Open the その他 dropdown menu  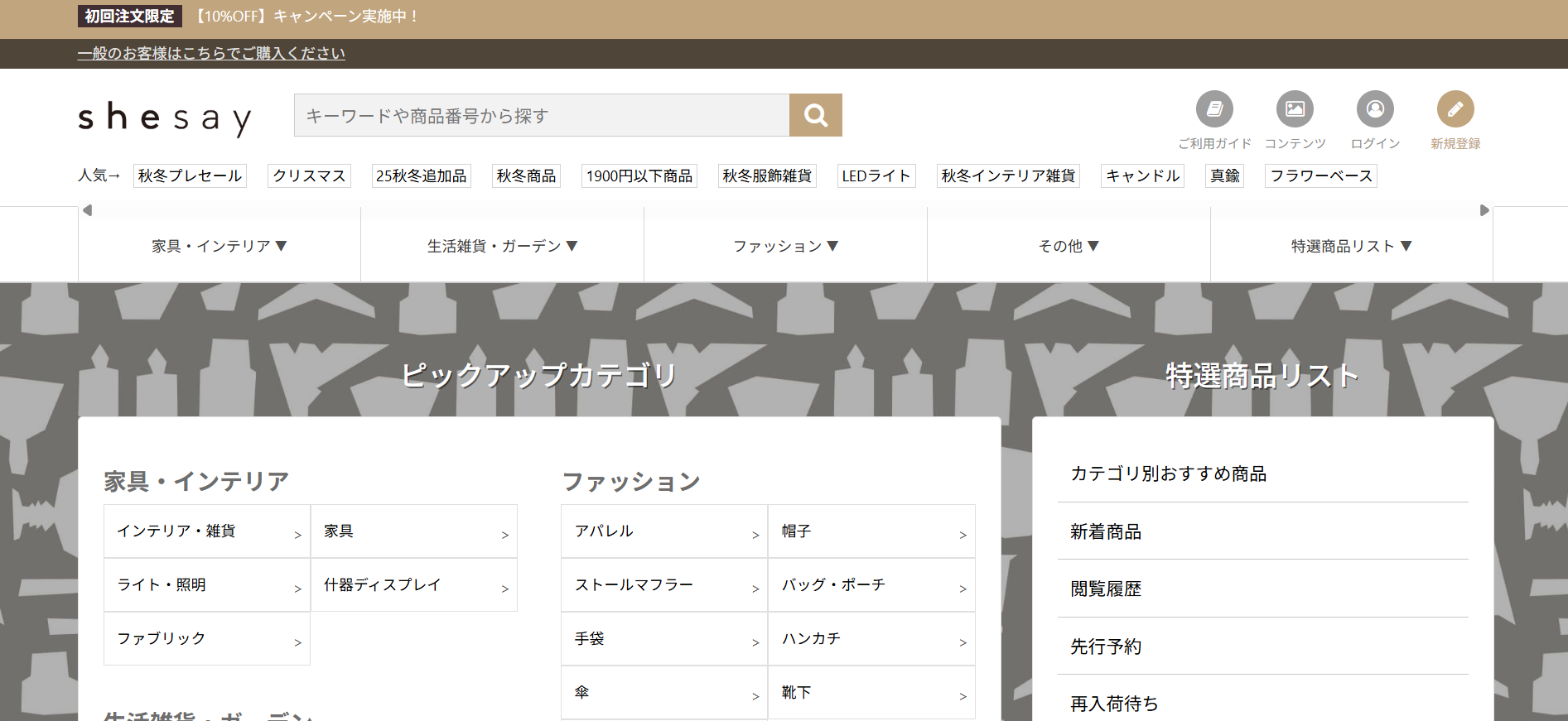coord(1069,246)
